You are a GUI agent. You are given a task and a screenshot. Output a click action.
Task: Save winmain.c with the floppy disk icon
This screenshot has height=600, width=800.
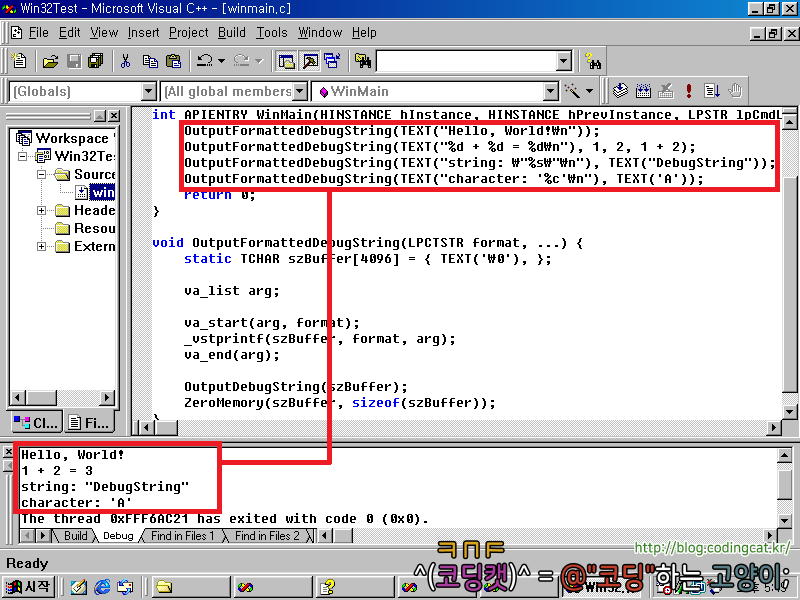(72, 60)
